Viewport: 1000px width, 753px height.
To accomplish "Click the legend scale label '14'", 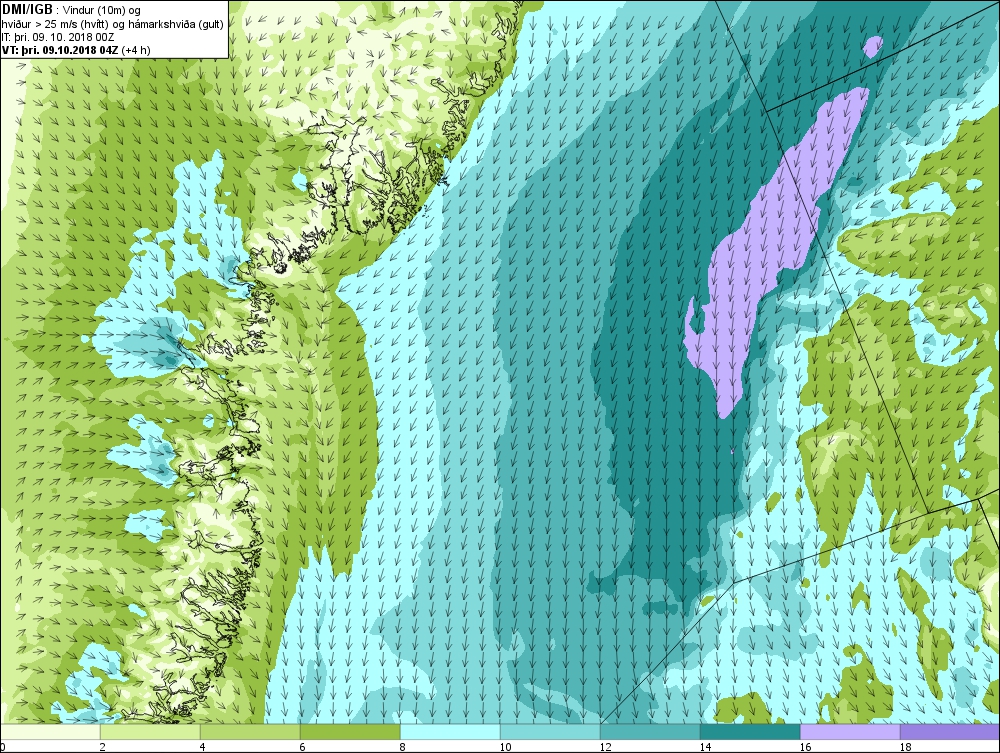I will coord(705,747).
